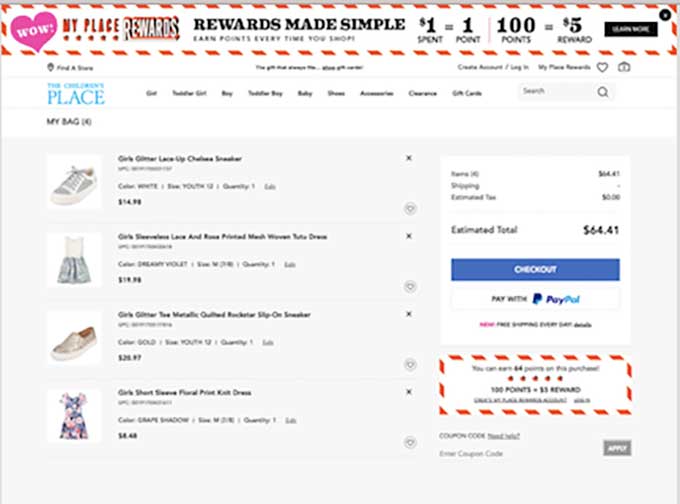Focus the Enter Coupon Code field
This screenshot has width=680, height=504.
[x=519, y=453]
